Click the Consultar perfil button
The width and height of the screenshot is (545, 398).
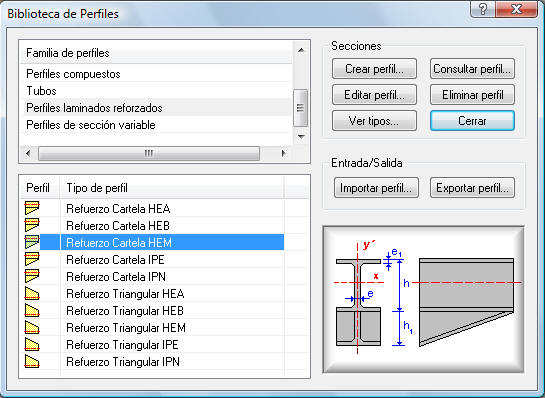coord(472,69)
